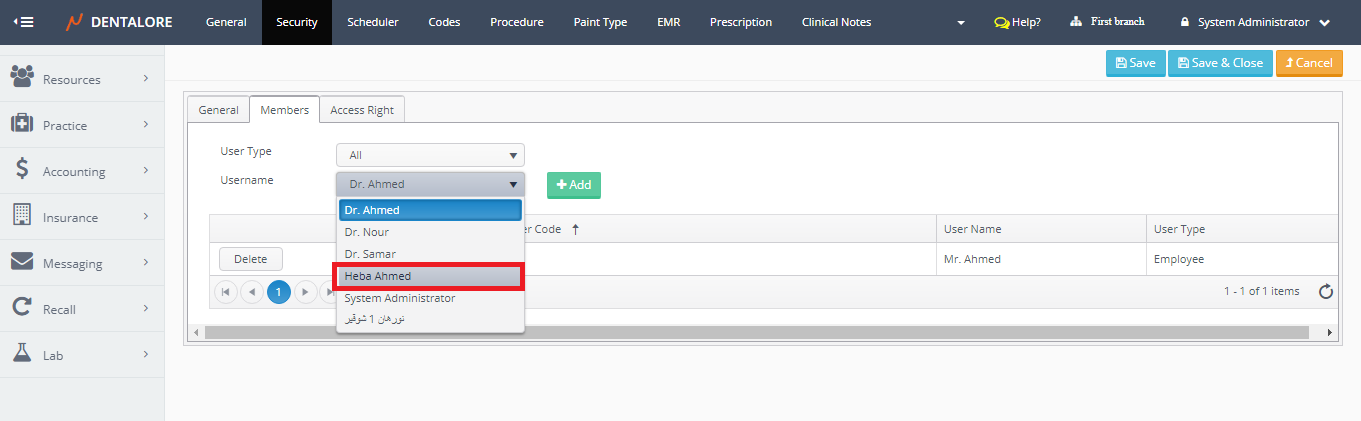Switch to the Access Right tab

pyautogui.click(x=362, y=110)
